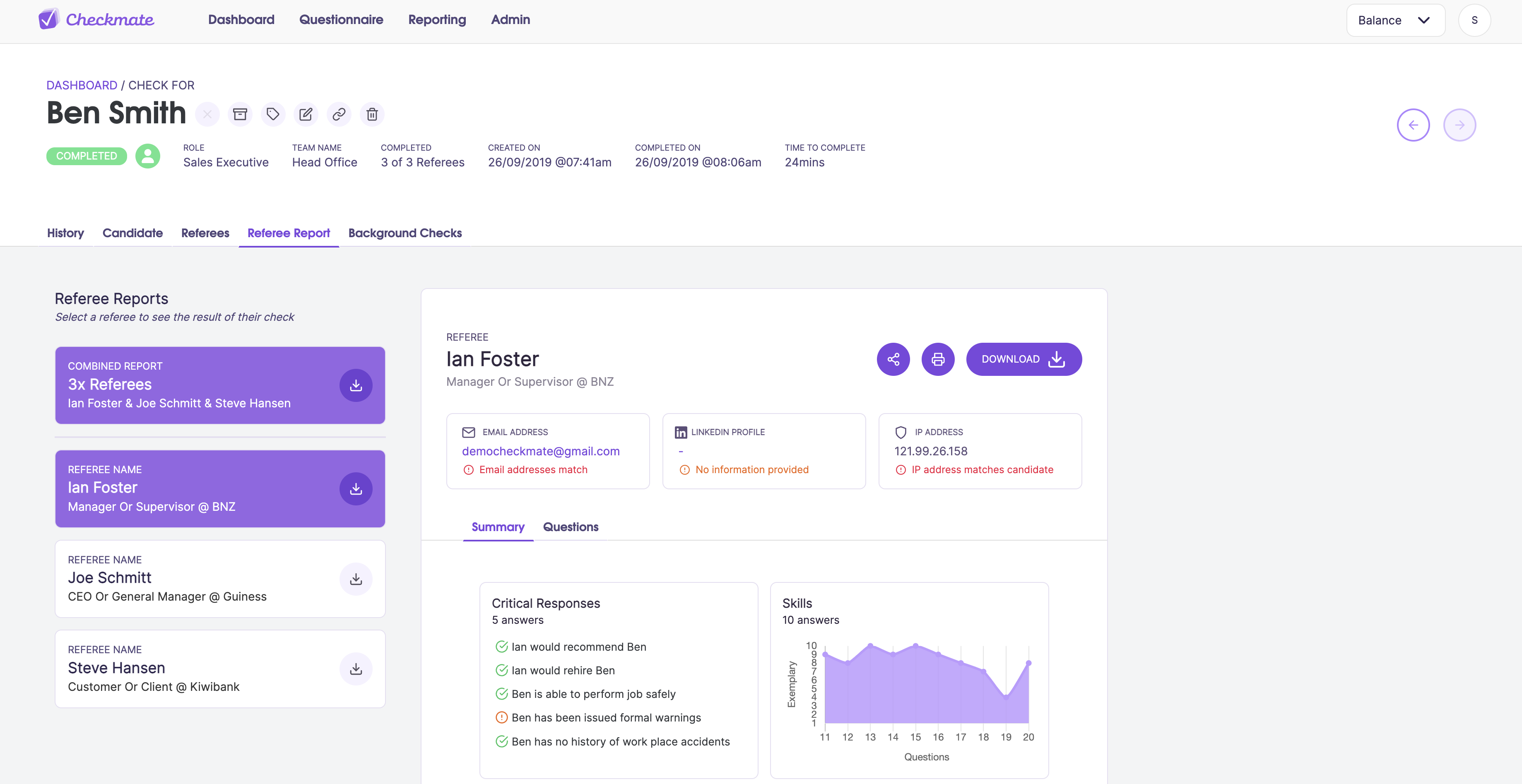1522x784 pixels.
Task: Go to previous candidate check arrow
Action: pos(1413,125)
